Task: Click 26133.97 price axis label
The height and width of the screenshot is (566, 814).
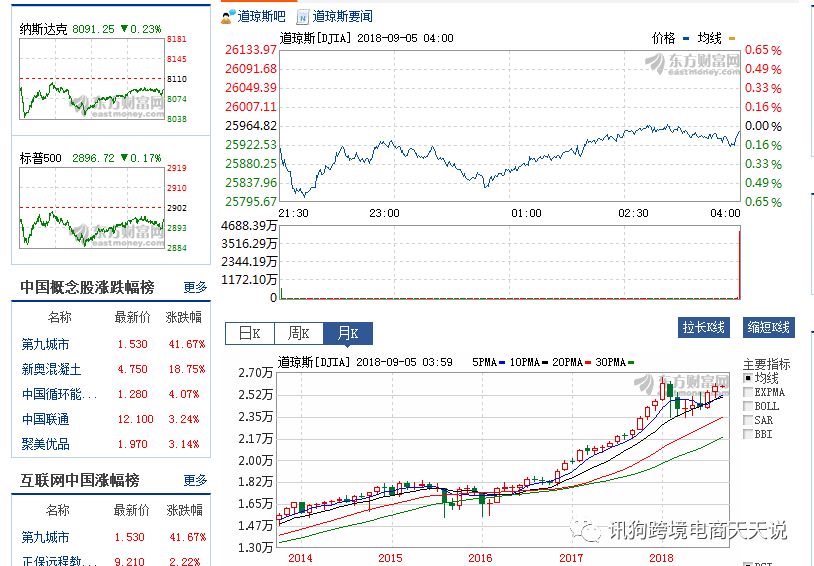Action: click(x=251, y=50)
